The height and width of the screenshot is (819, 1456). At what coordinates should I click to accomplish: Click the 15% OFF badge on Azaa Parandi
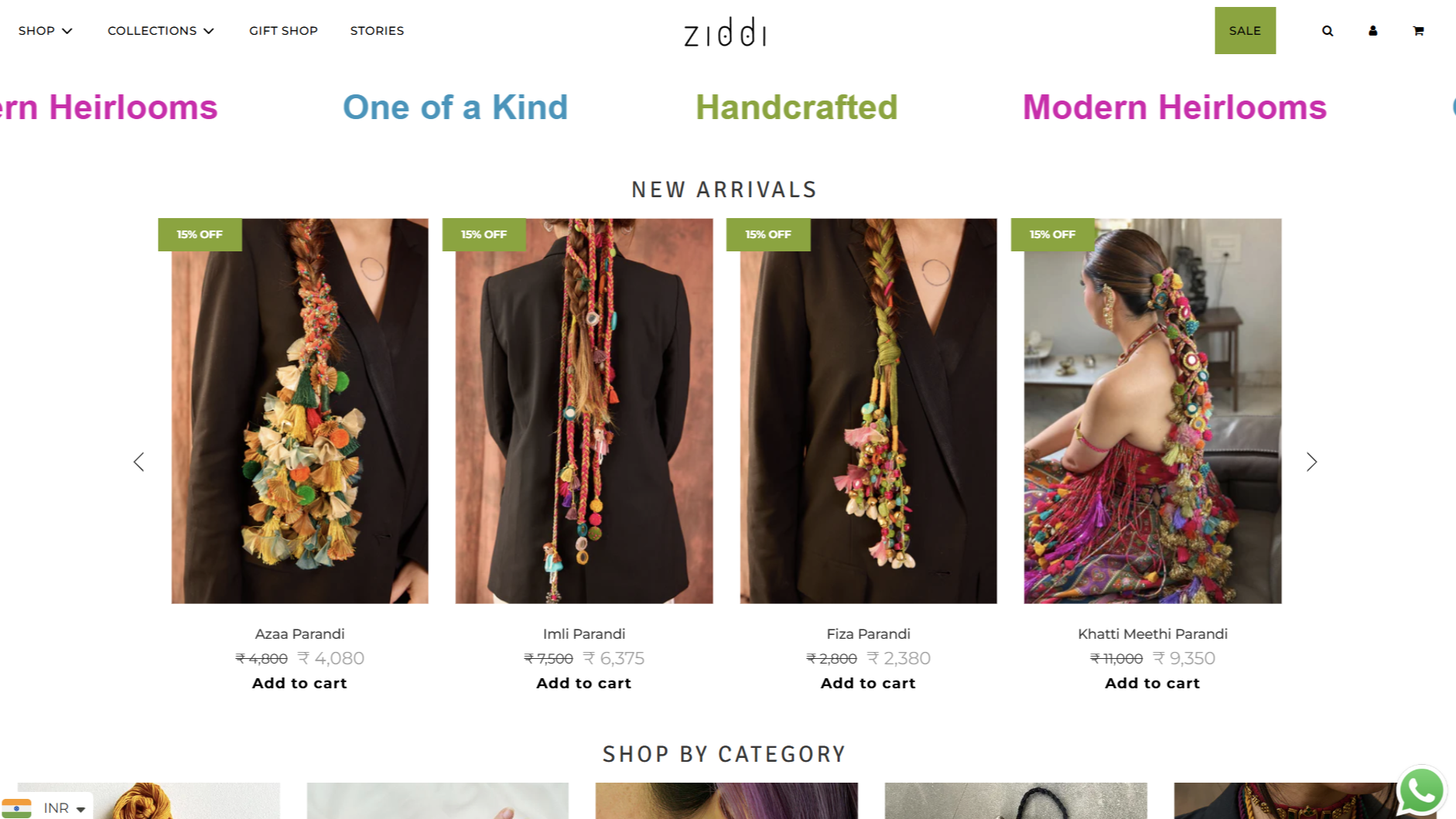pos(200,234)
